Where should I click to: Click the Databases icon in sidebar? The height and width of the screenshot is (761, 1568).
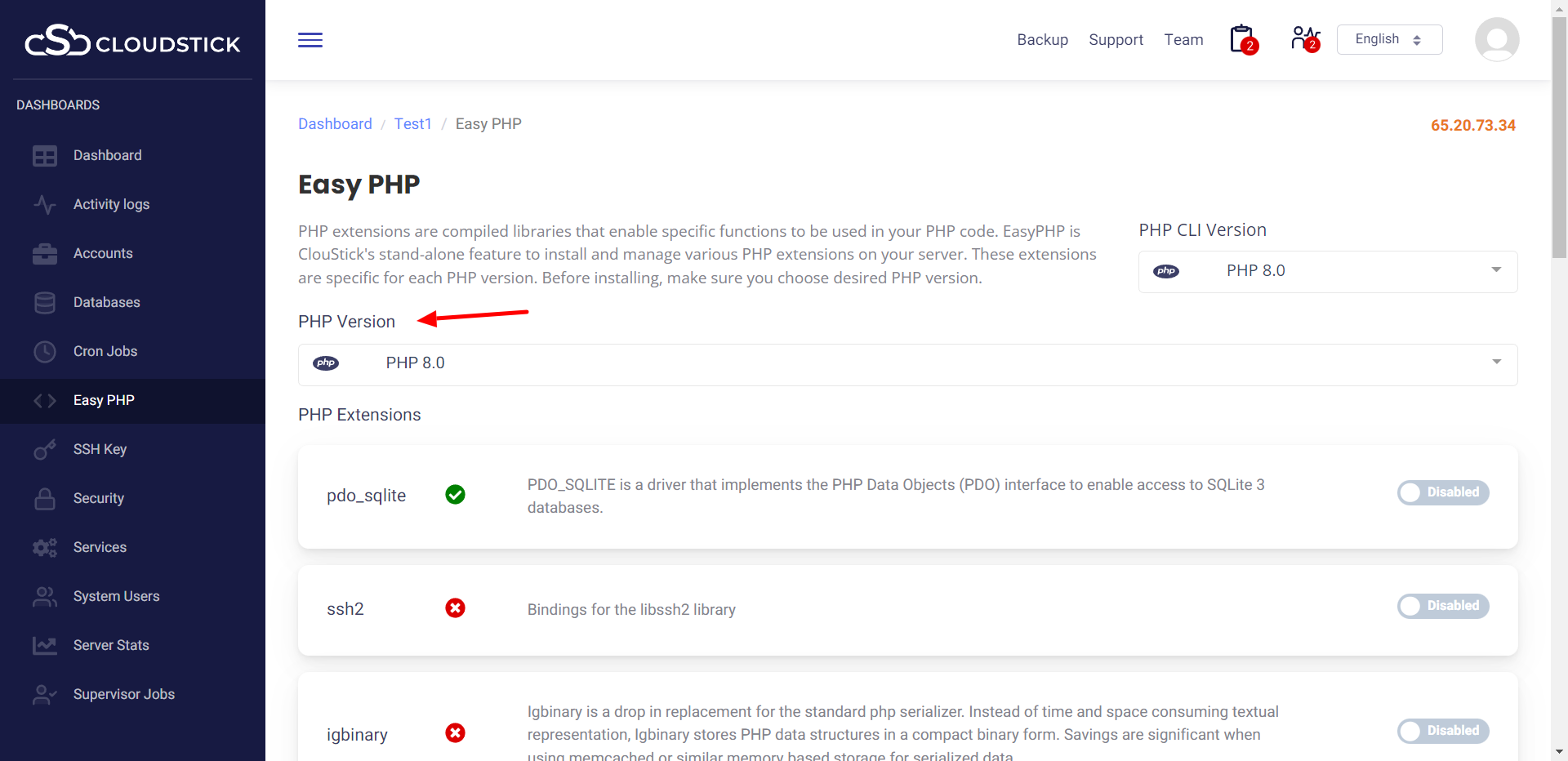[x=45, y=302]
